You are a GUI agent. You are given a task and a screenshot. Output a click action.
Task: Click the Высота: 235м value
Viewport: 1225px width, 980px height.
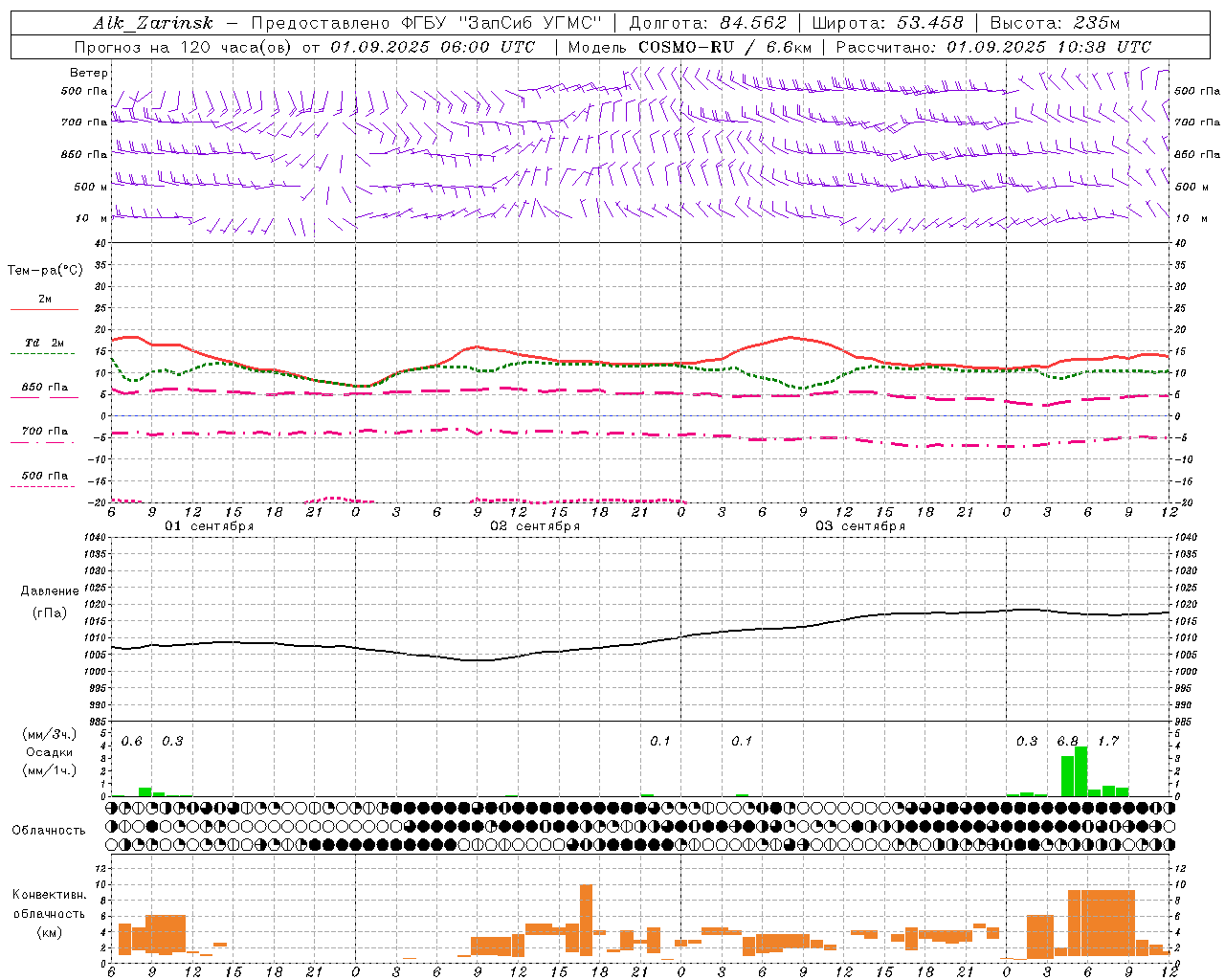(1055, 23)
